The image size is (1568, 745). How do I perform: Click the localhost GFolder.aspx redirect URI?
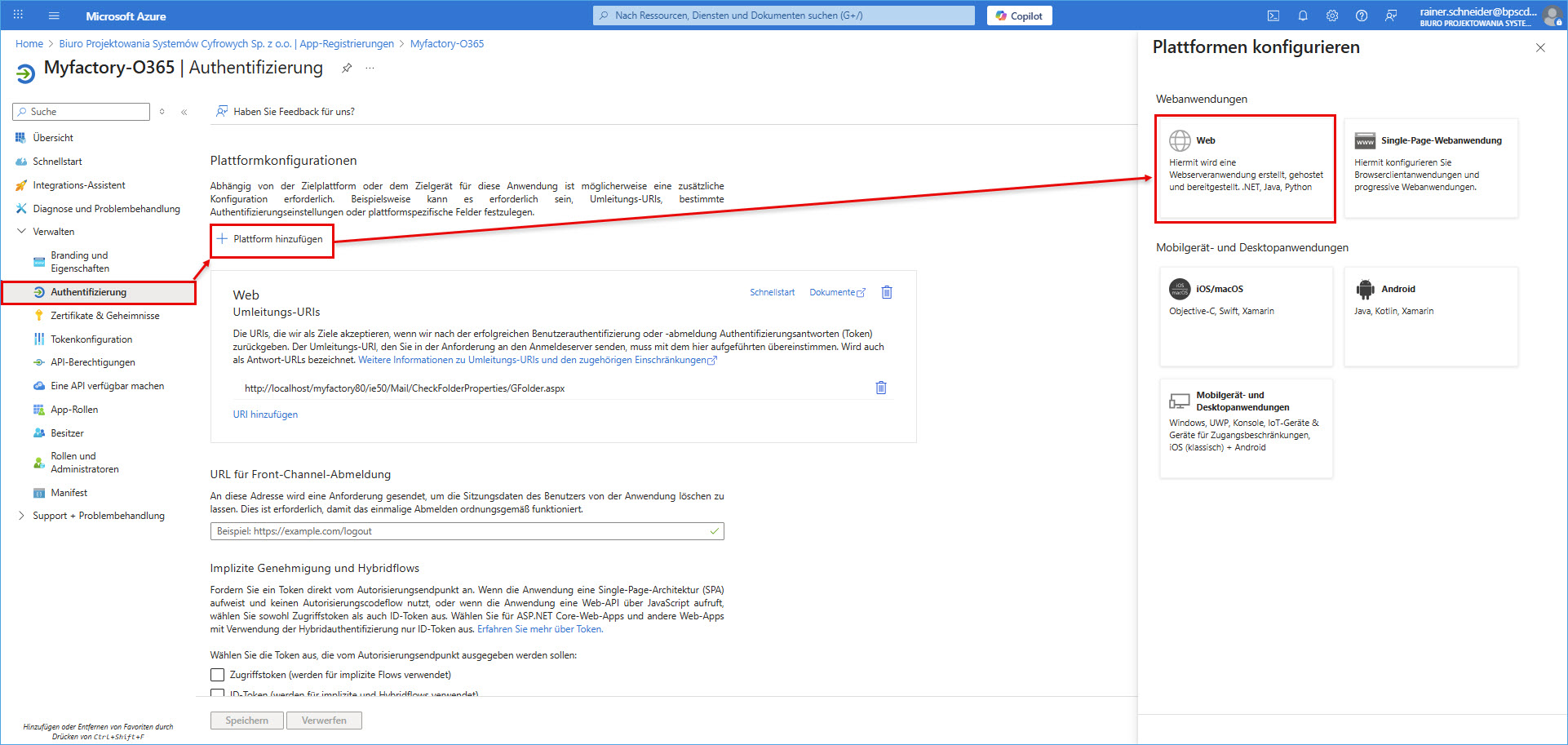click(x=405, y=388)
